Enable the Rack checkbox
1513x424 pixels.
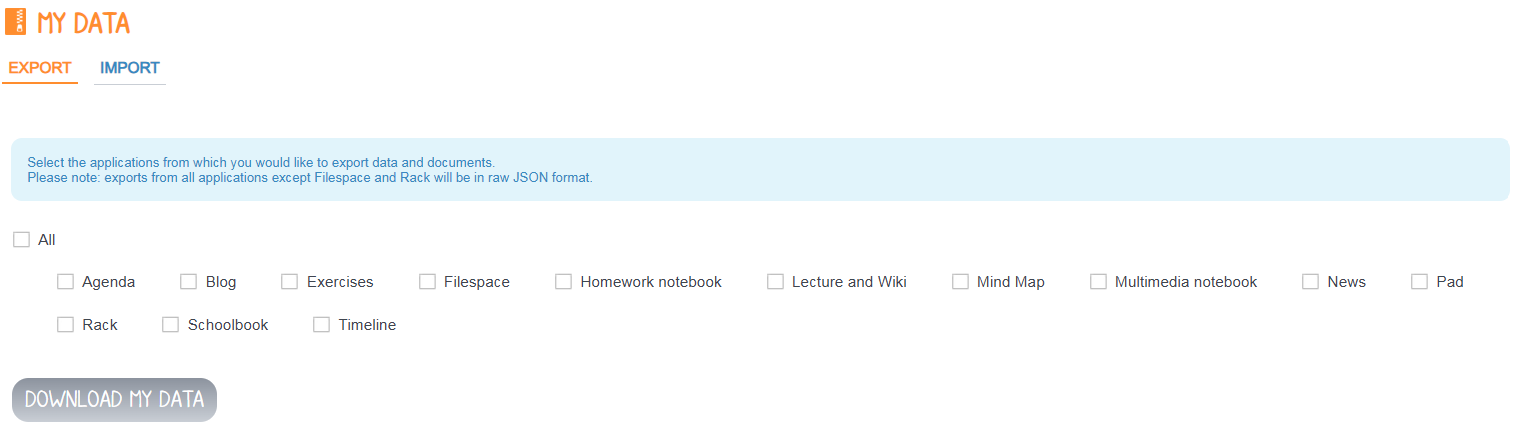click(x=66, y=325)
